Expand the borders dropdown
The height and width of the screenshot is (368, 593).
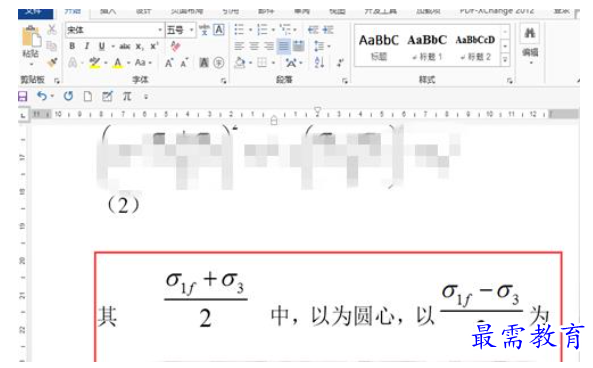click(x=273, y=63)
